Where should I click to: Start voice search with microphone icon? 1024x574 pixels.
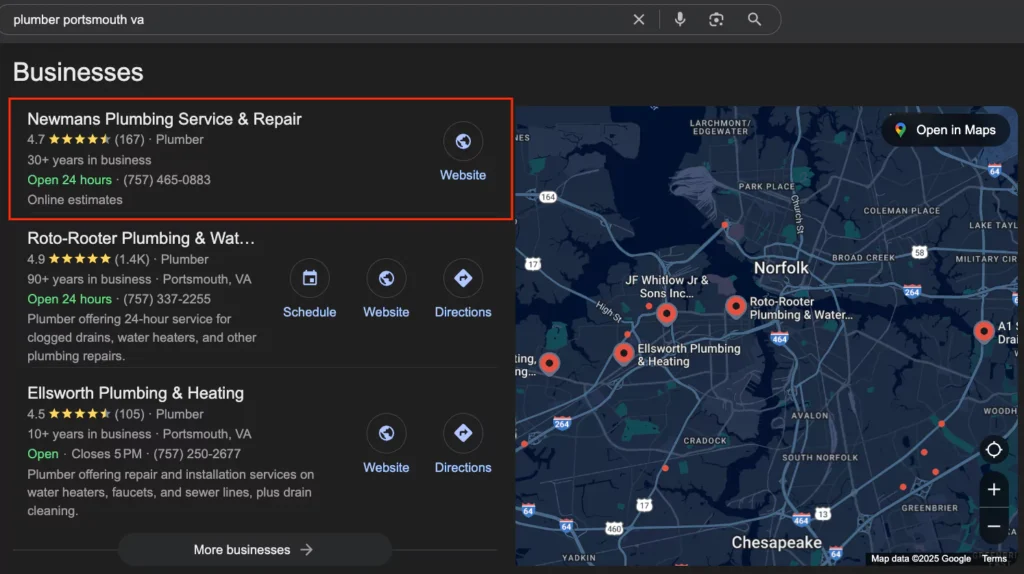pyautogui.click(x=680, y=20)
